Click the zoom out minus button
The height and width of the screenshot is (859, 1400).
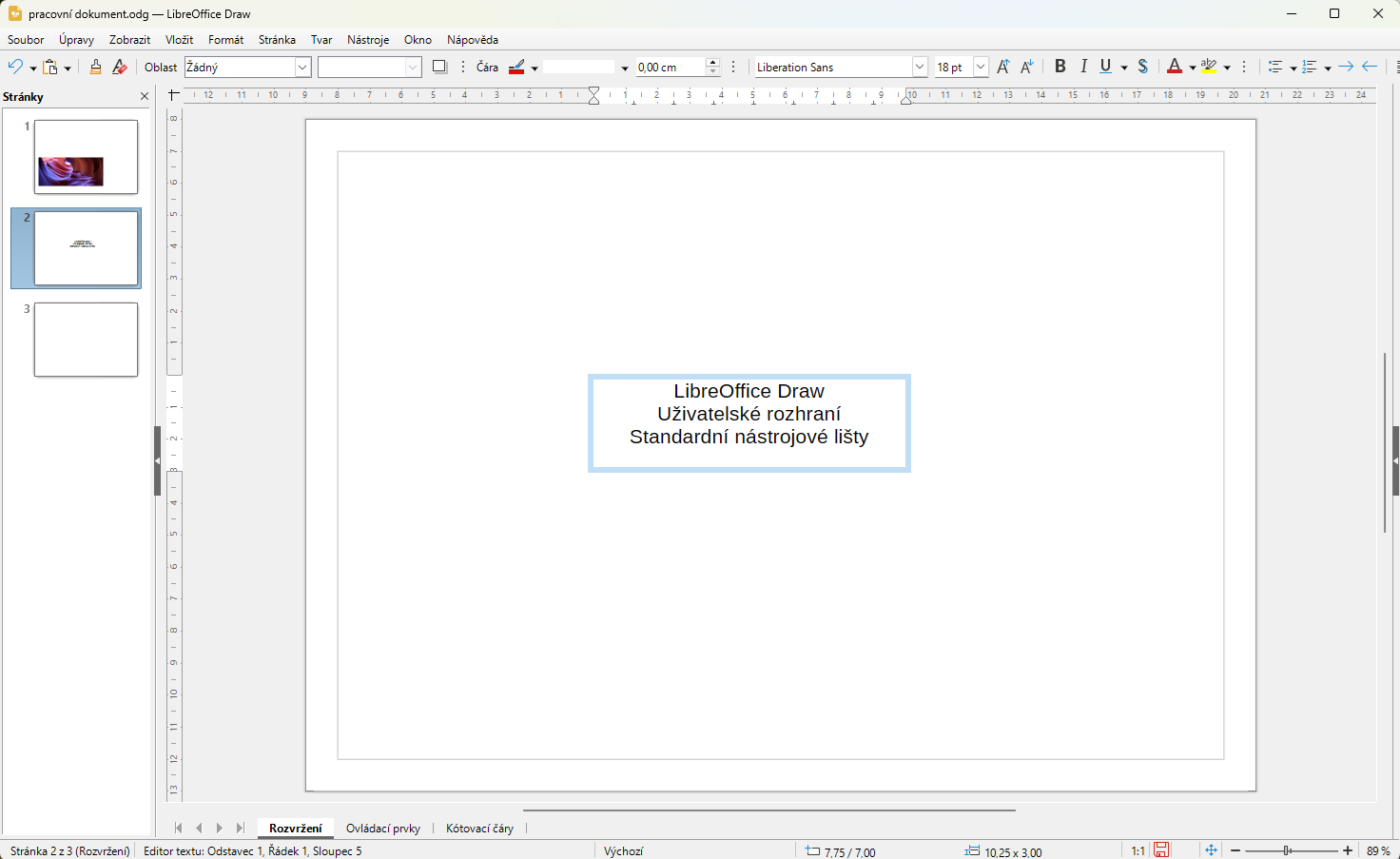(1235, 850)
